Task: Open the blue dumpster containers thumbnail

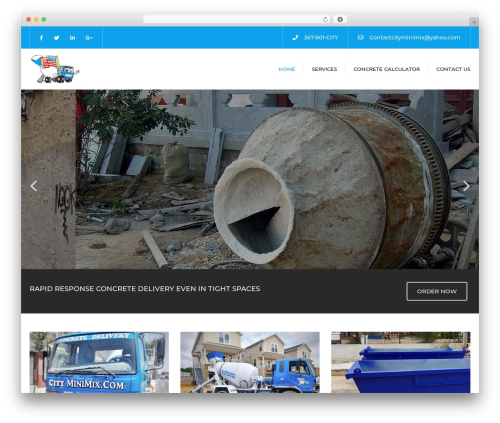Action: tap(401, 362)
